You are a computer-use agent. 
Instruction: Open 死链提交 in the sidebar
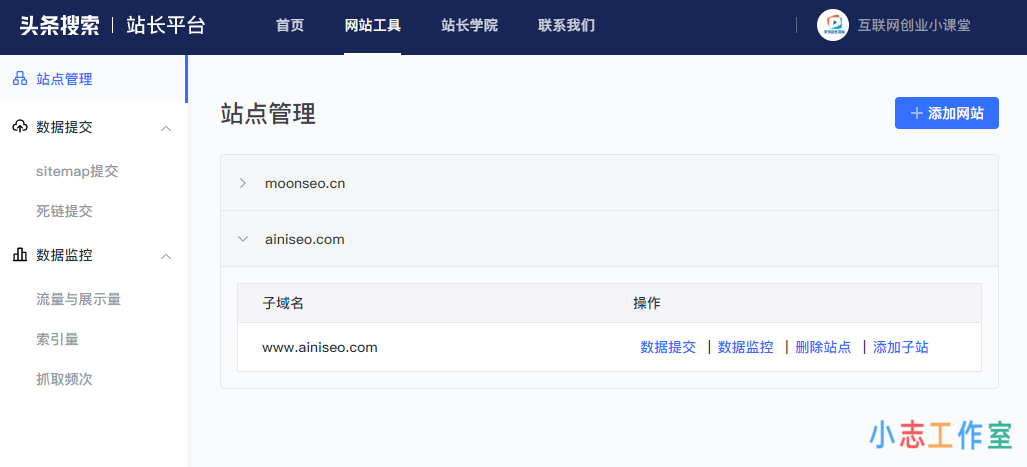pos(64,212)
